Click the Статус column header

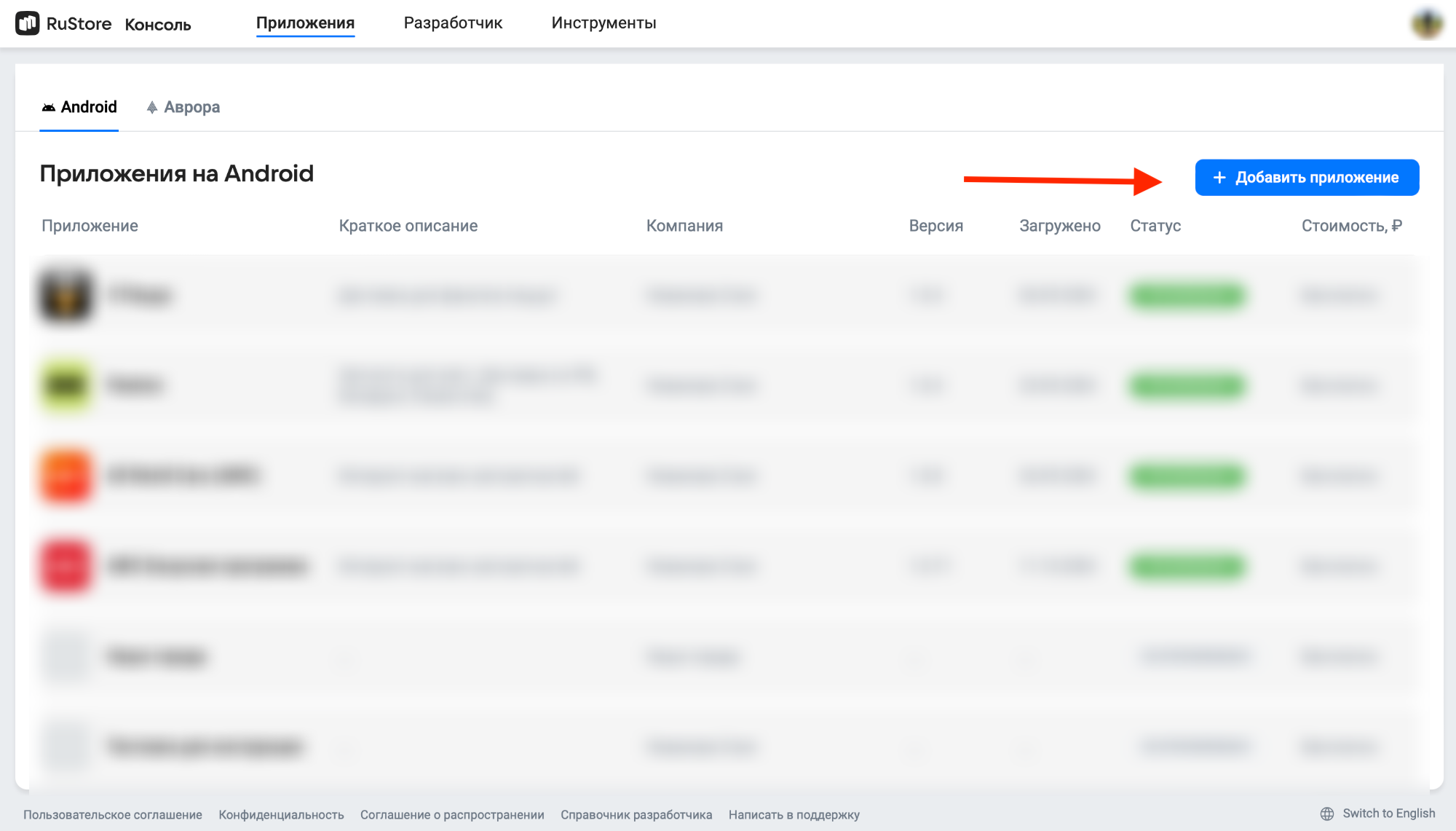1155,226
